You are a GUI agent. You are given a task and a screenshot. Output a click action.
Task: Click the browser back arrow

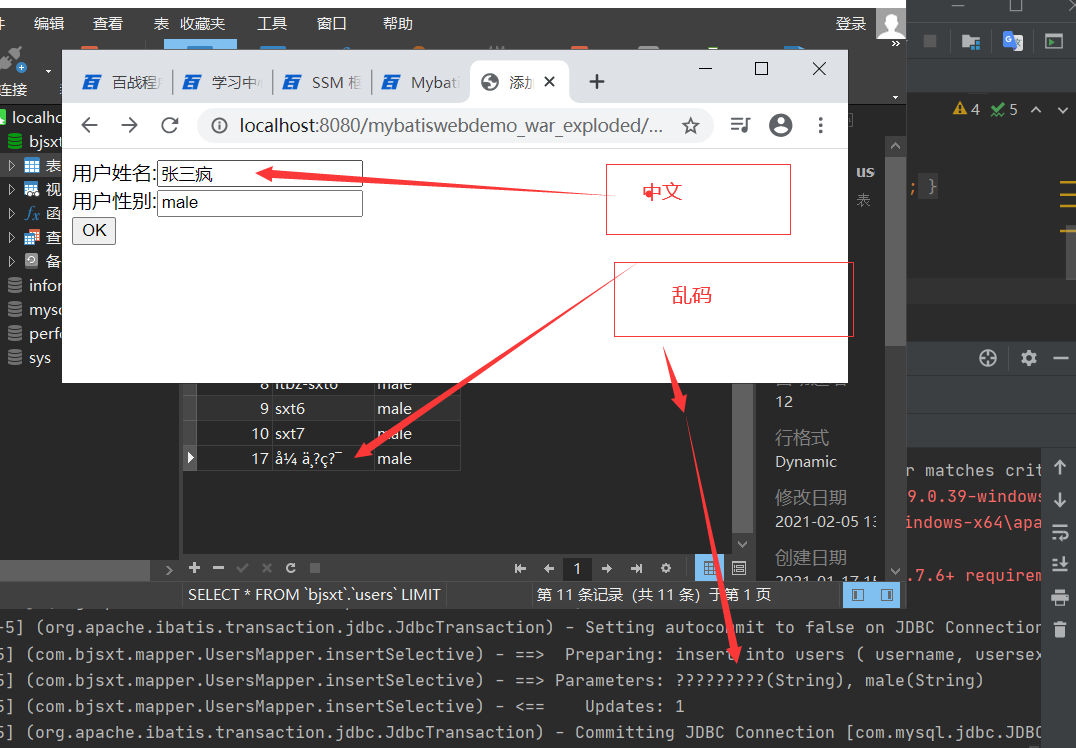pos(90,125)
